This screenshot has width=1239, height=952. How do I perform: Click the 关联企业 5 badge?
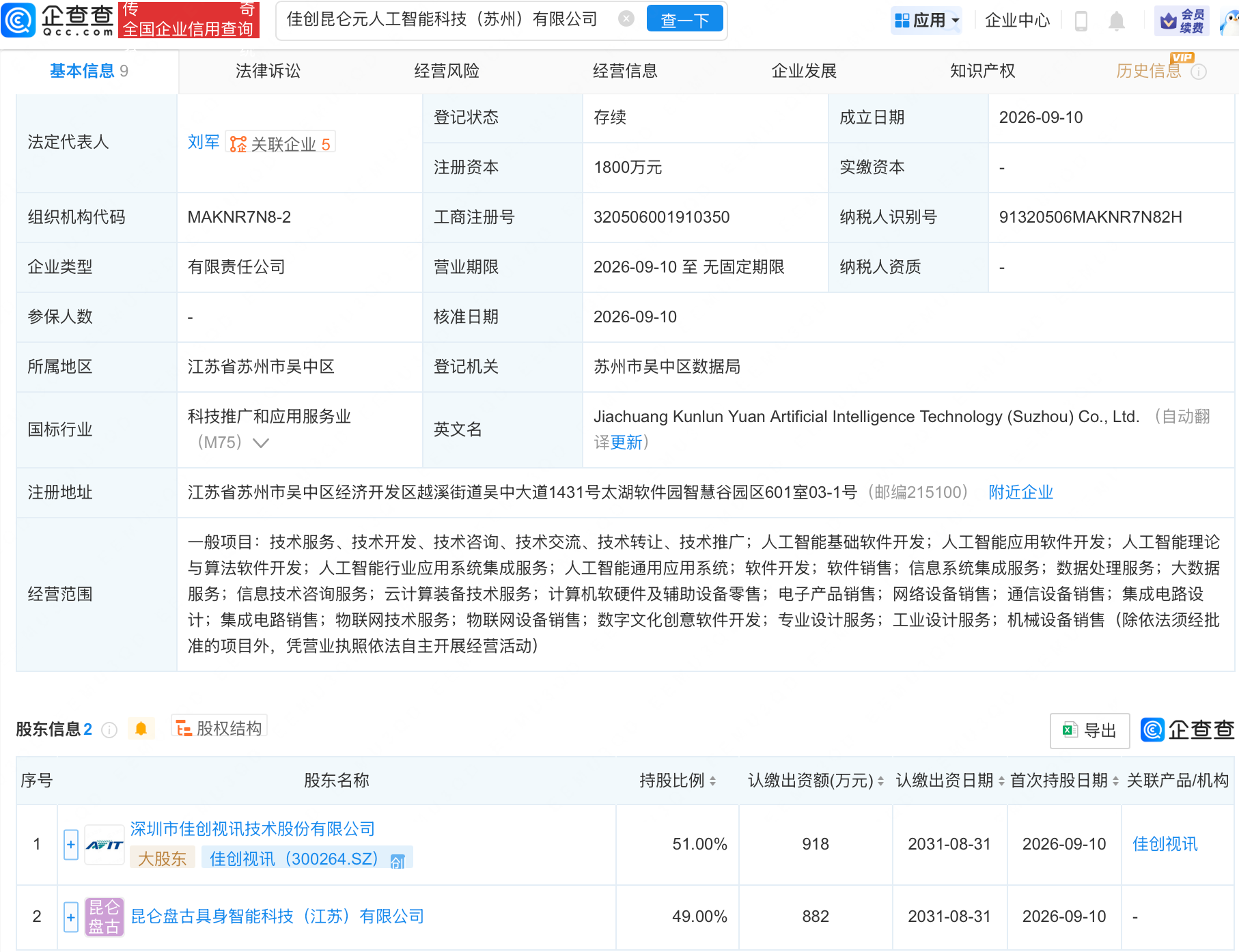pos(280,143)
